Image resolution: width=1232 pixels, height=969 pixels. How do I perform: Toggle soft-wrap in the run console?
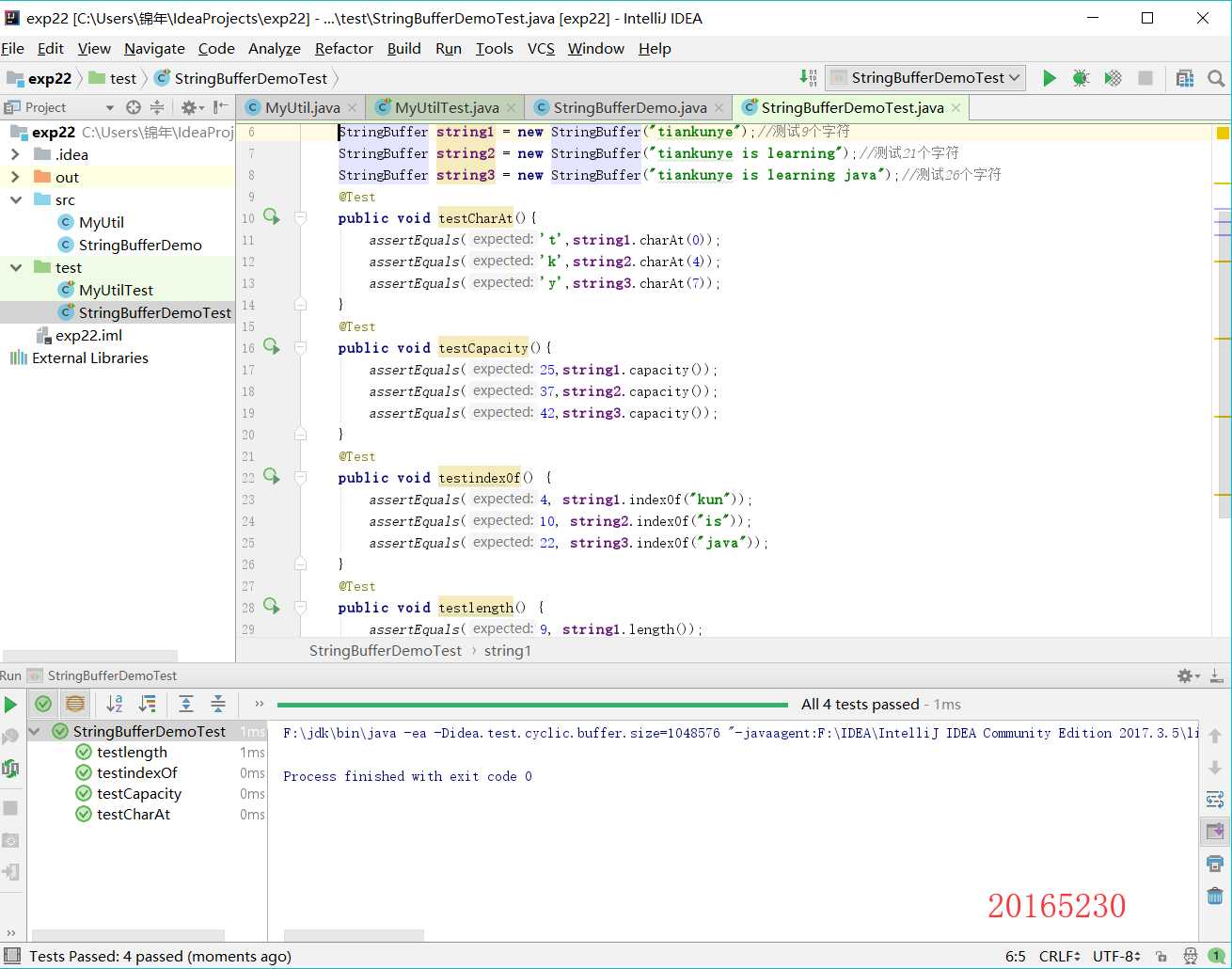click(x=1215, y=800)
